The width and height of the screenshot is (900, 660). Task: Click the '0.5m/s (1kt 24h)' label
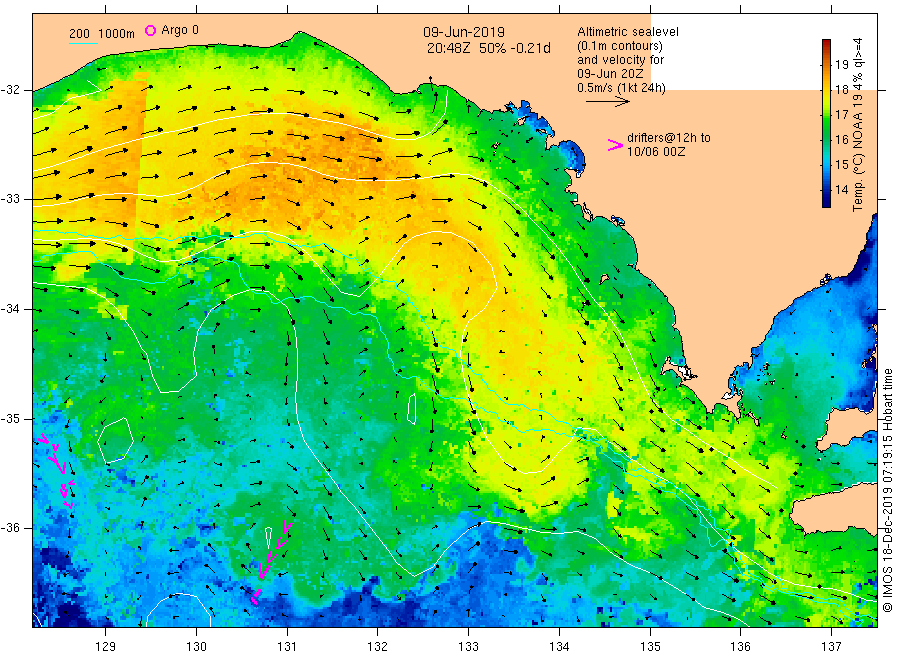pyautogui.click(x=621, y=88)
